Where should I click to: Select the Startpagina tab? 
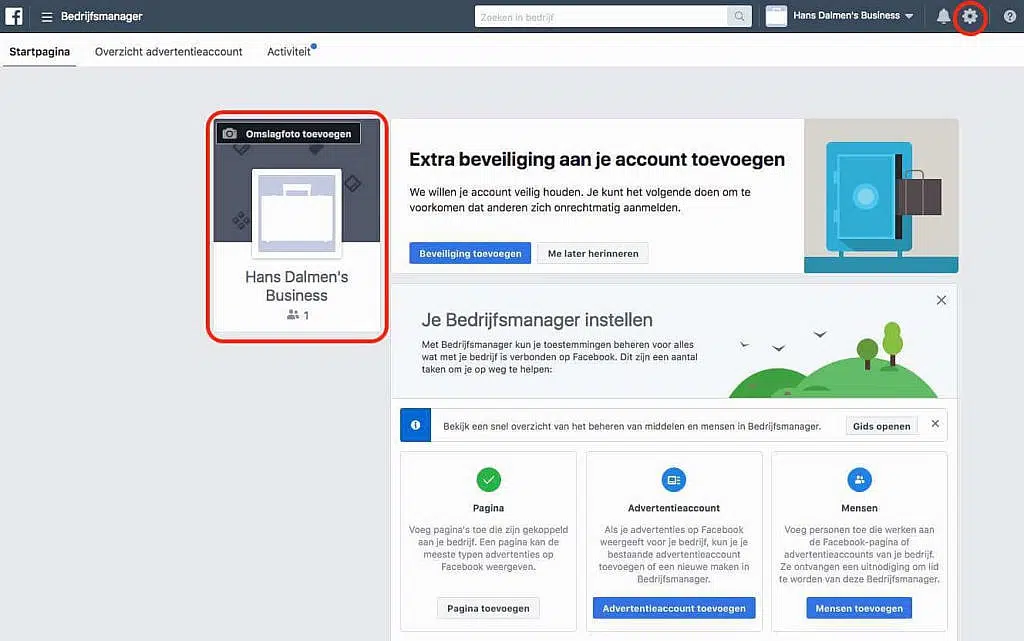39,51
